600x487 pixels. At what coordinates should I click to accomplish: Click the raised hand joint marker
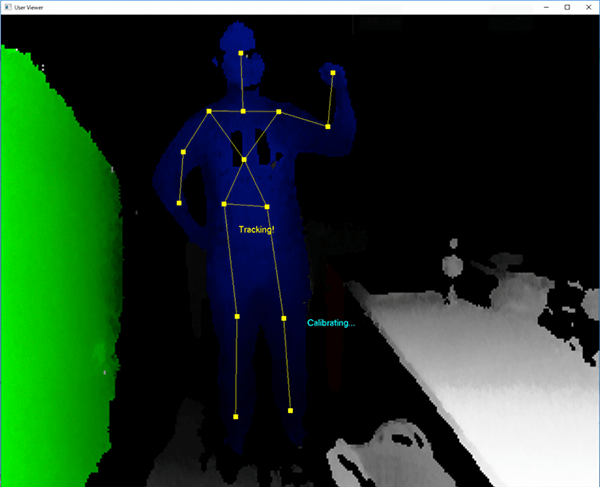point(333,73)
